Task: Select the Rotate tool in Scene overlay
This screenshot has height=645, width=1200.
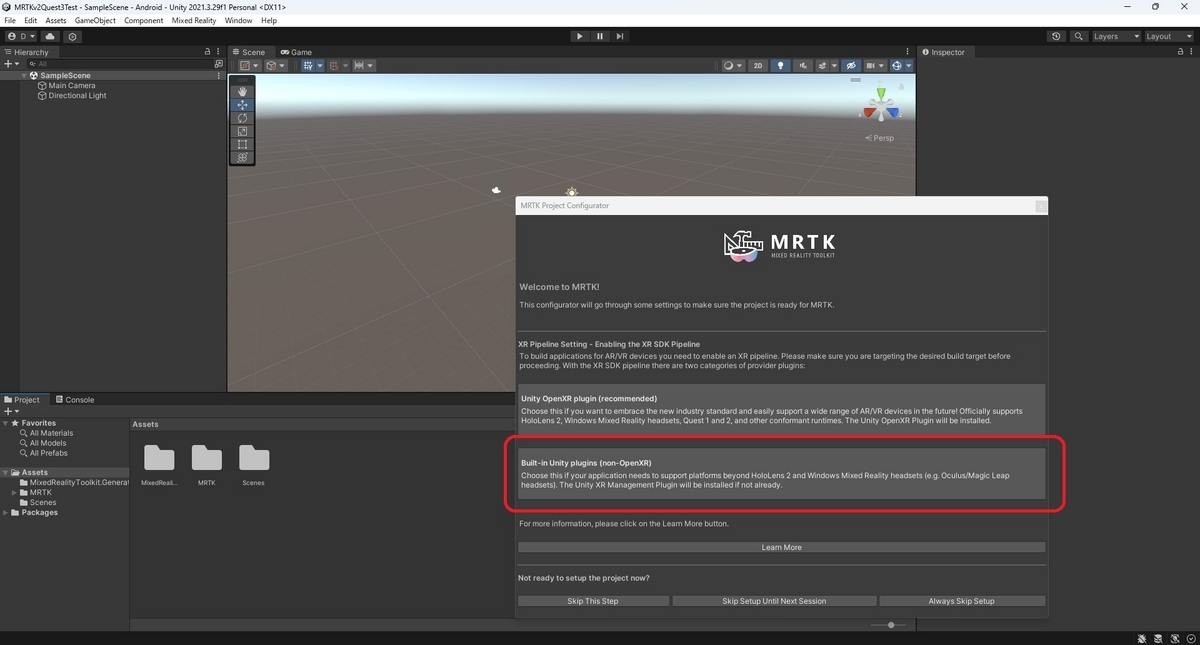Action: pos(242,118)
